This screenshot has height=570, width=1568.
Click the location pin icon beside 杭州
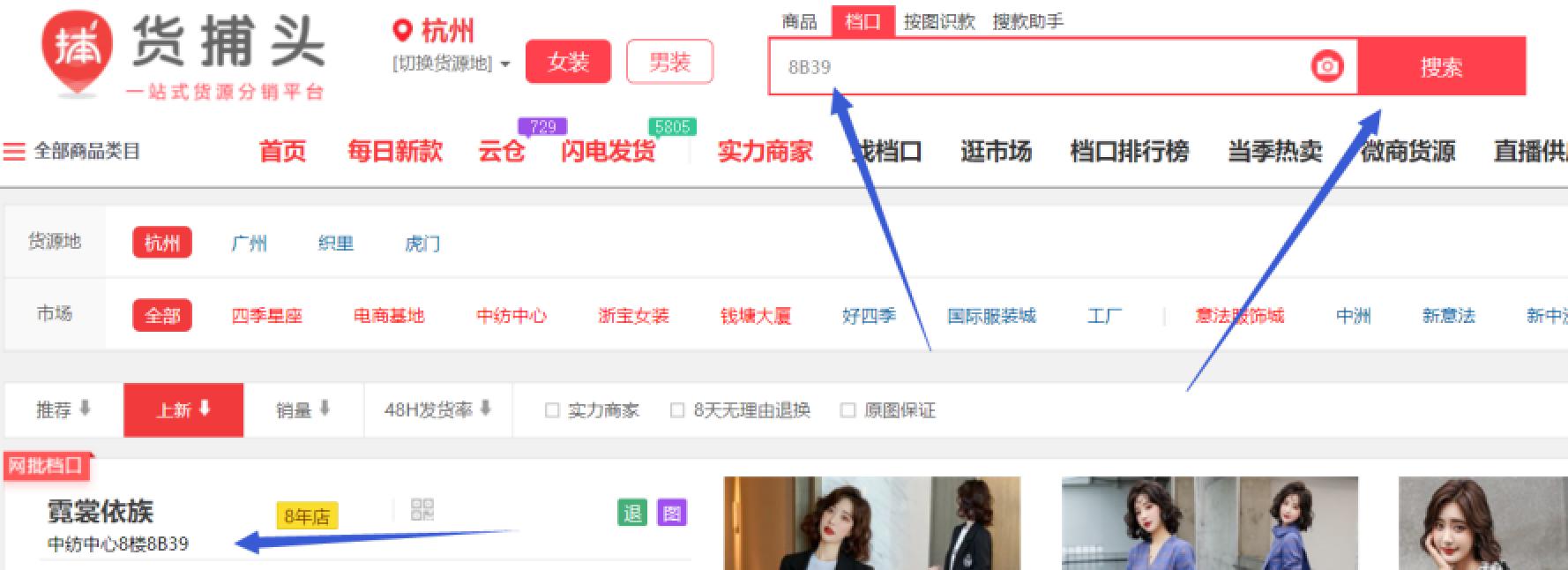click(x=402, y=31)
